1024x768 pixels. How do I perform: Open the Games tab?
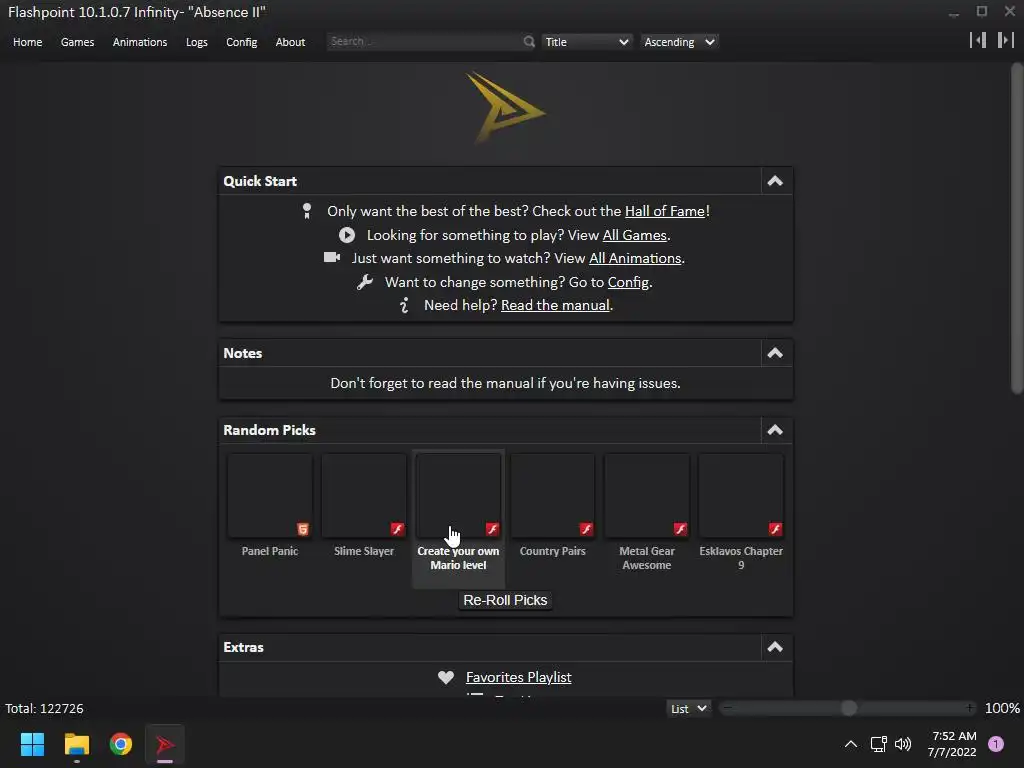pos(77,42)
